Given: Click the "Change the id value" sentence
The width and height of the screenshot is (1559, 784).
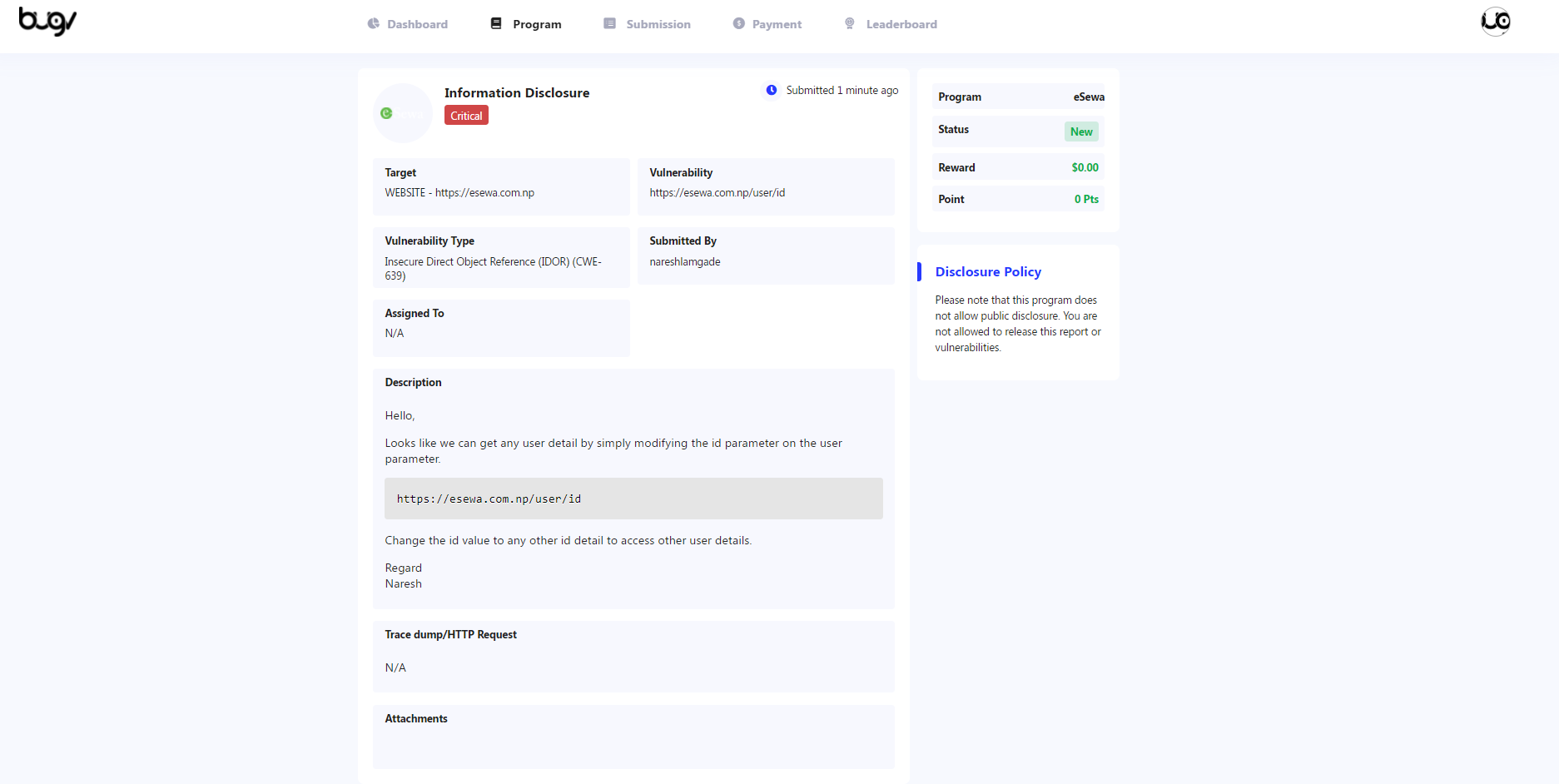Looking at the screenshot, I should pos(568,541).
